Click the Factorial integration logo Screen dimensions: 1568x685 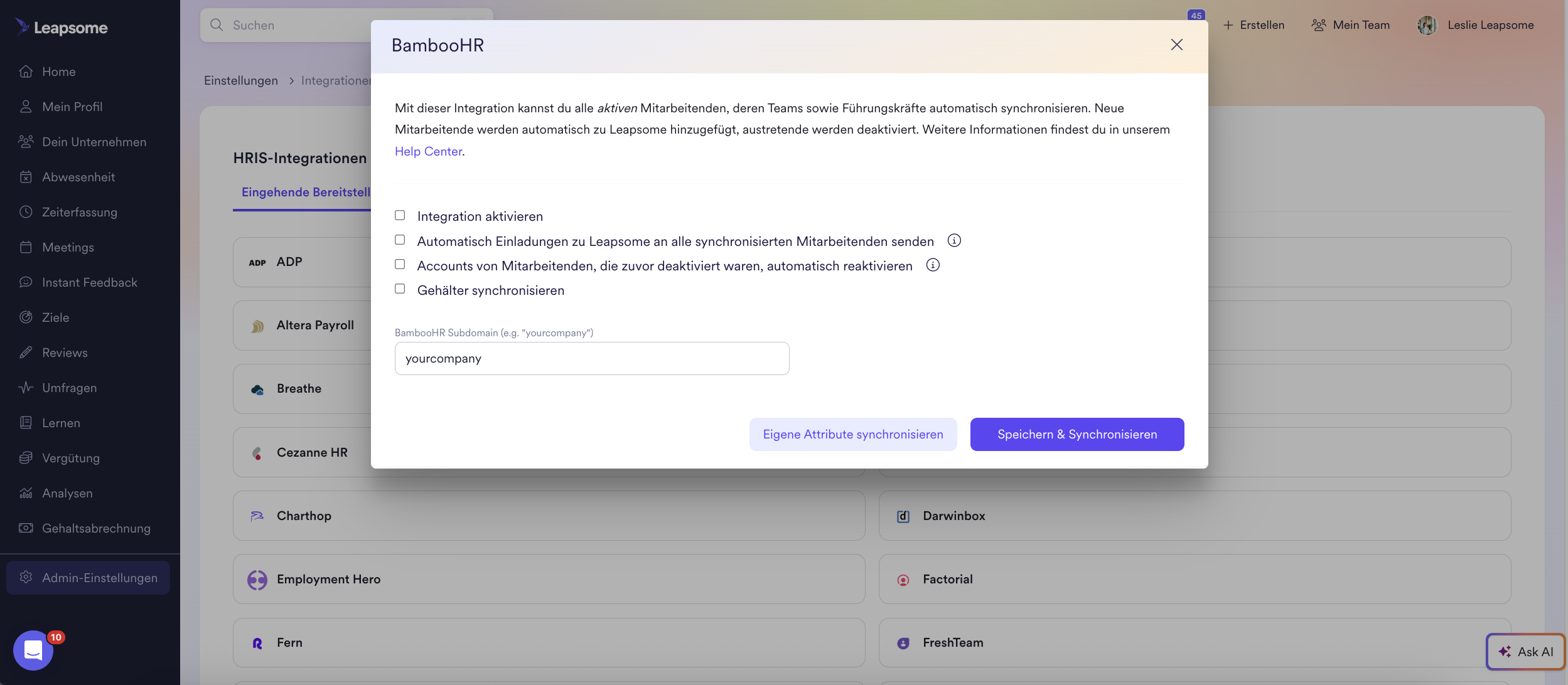(x=903, y=580)
